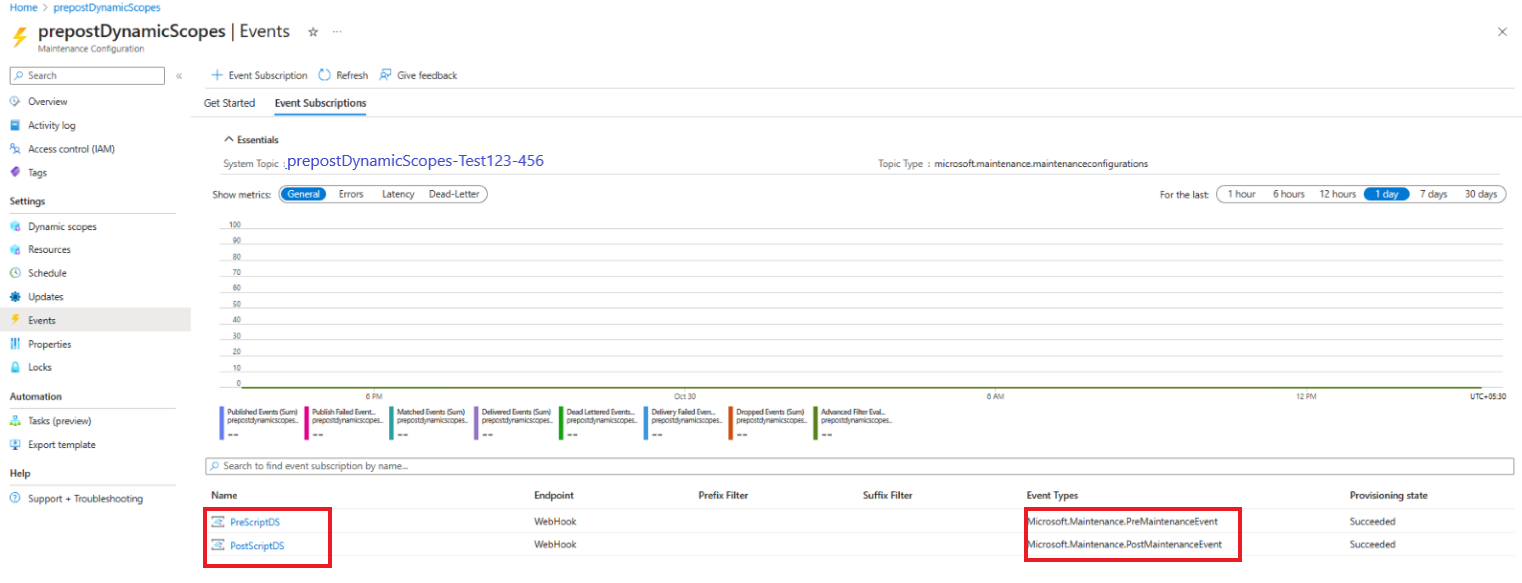Screen dimensions: 1522x583
Task: Collapse the sidebar with double chevron
Action: [179, 76]
